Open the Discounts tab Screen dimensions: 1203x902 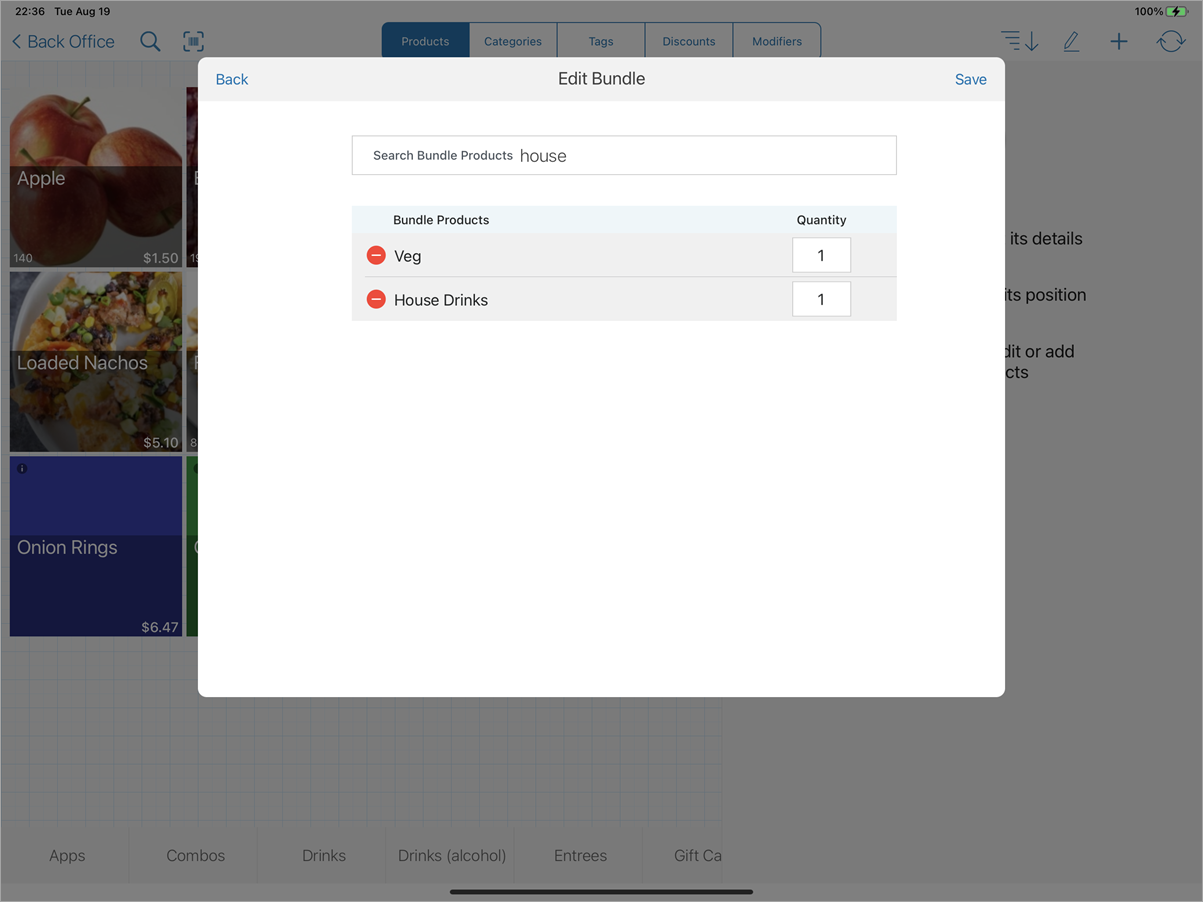tap(689, 41)
